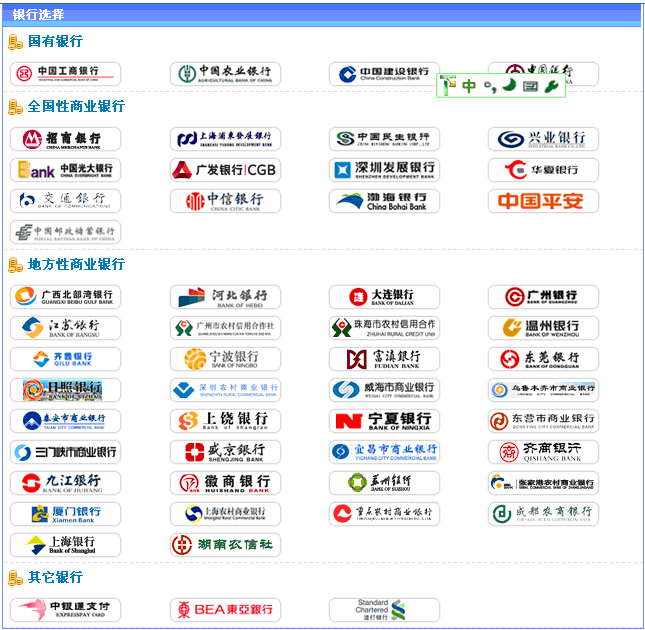Select 广州市农村信用合作社 option
This screenshot has height=630, width=645.
tap(225, 328)
